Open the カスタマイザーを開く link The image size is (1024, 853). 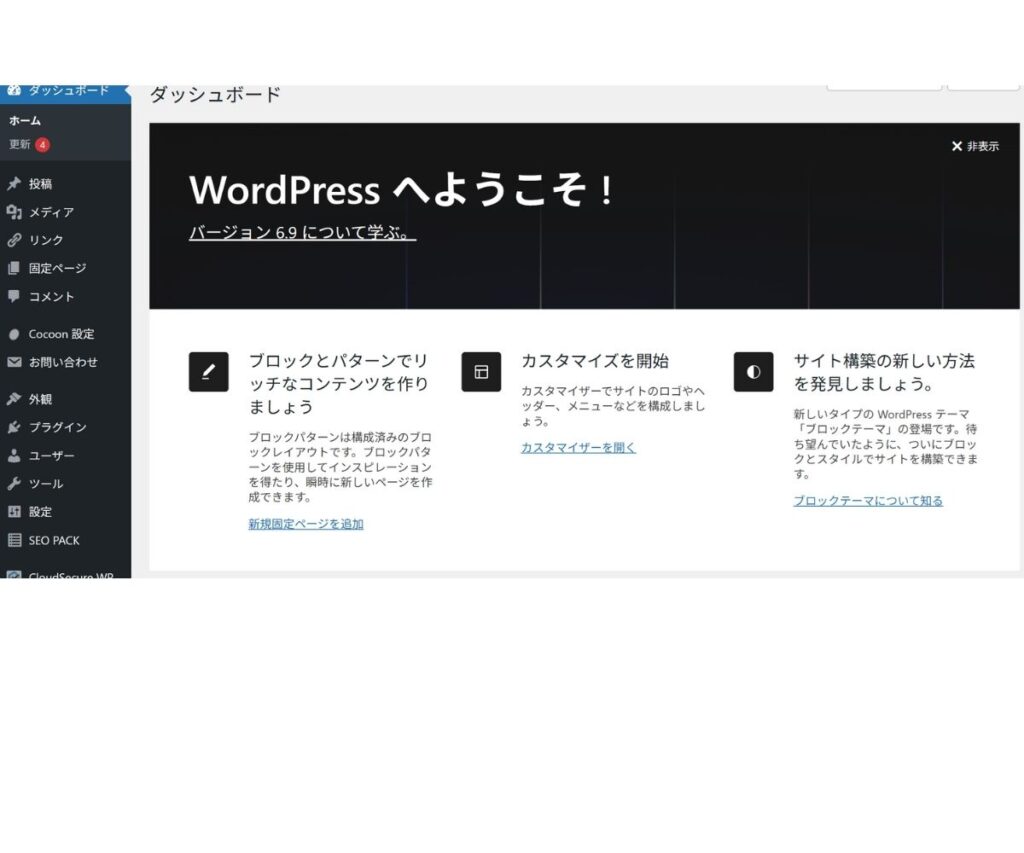coord(576,447)
